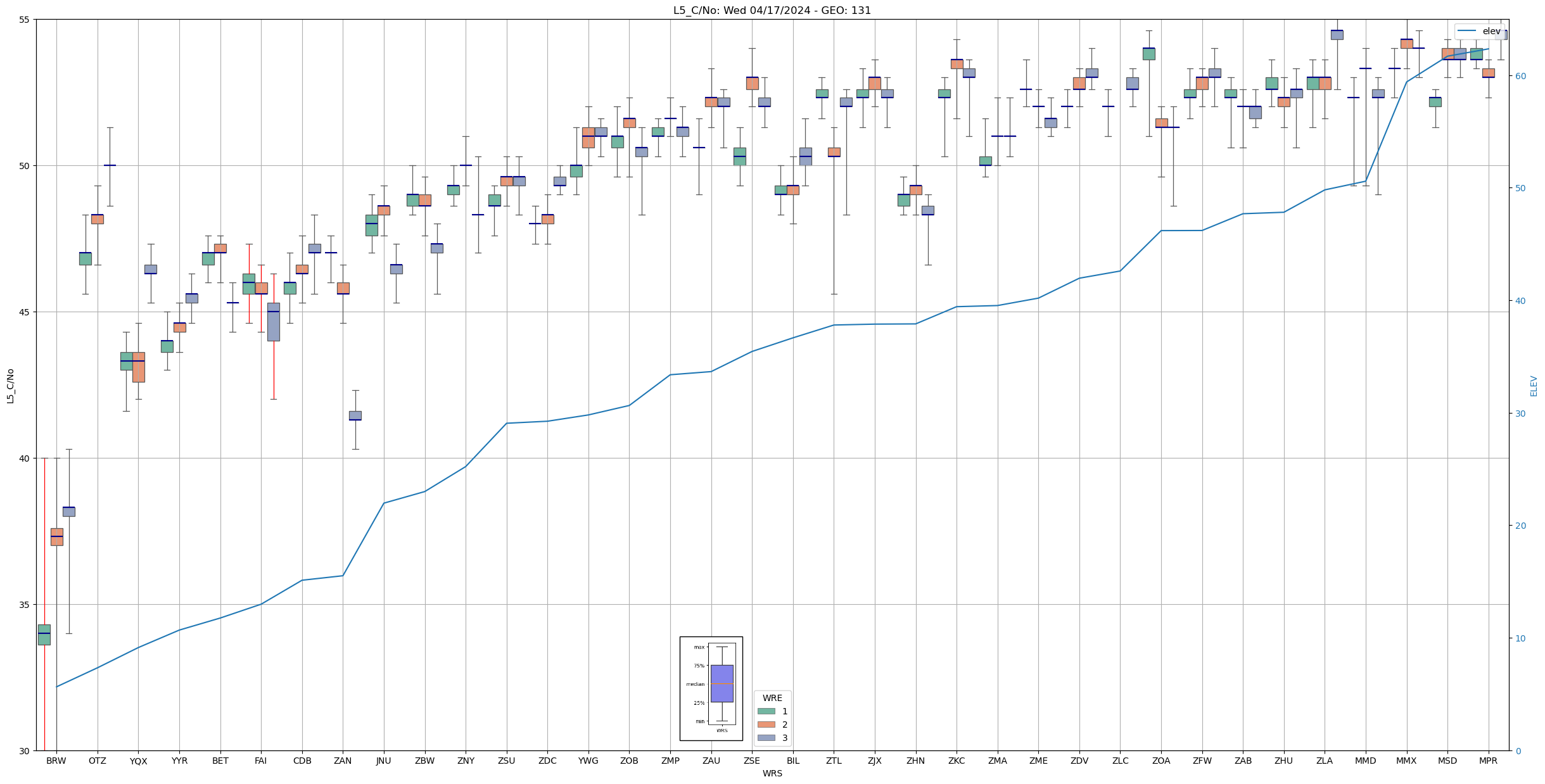Image resolution: width=1545 pixels, height=784 pixels.
Task: Click the BRW green box near 34
Action: click(44, 635)
